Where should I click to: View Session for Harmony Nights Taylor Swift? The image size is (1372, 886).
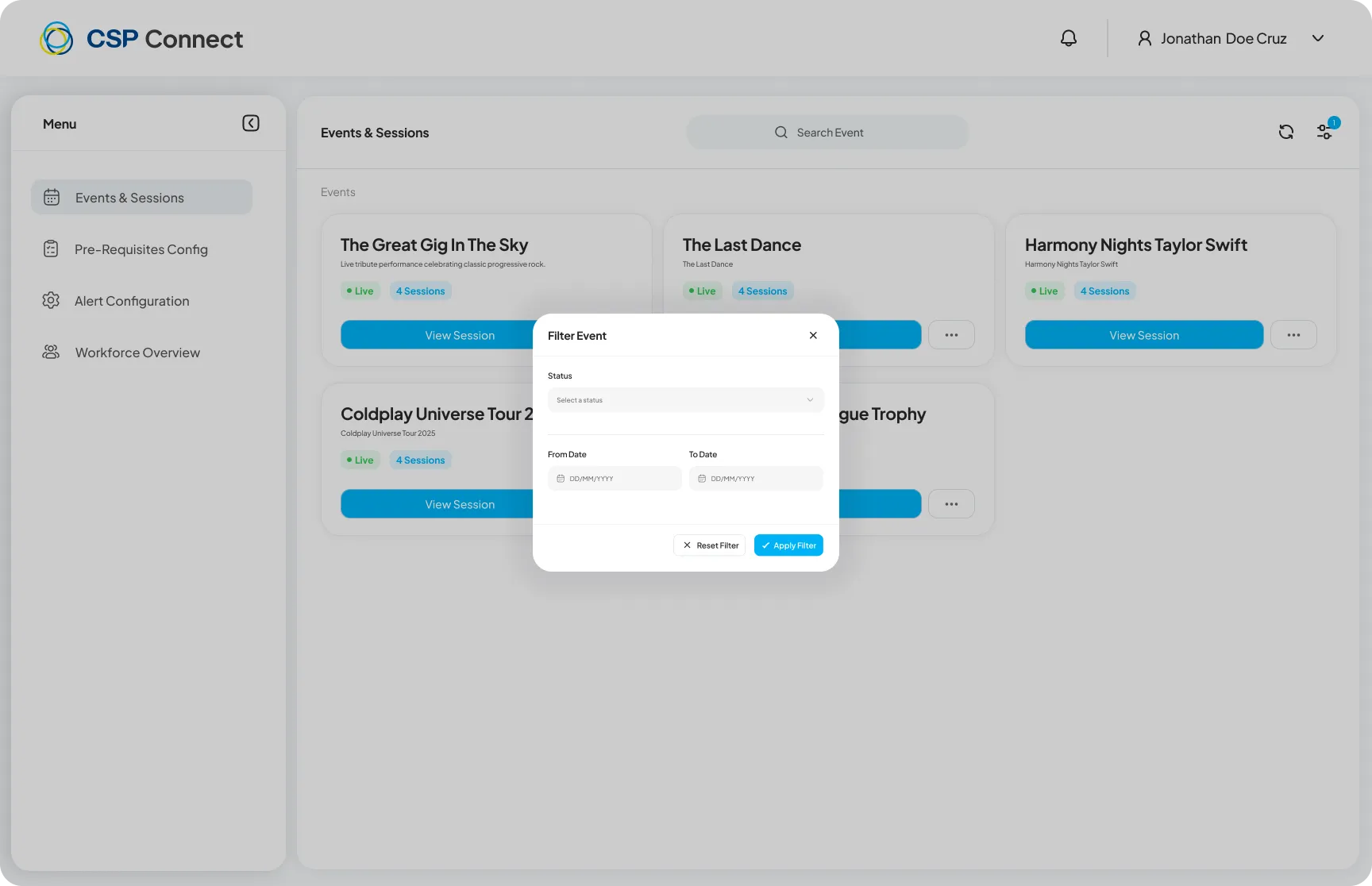pyautogui.click(x=1144, y=335)
